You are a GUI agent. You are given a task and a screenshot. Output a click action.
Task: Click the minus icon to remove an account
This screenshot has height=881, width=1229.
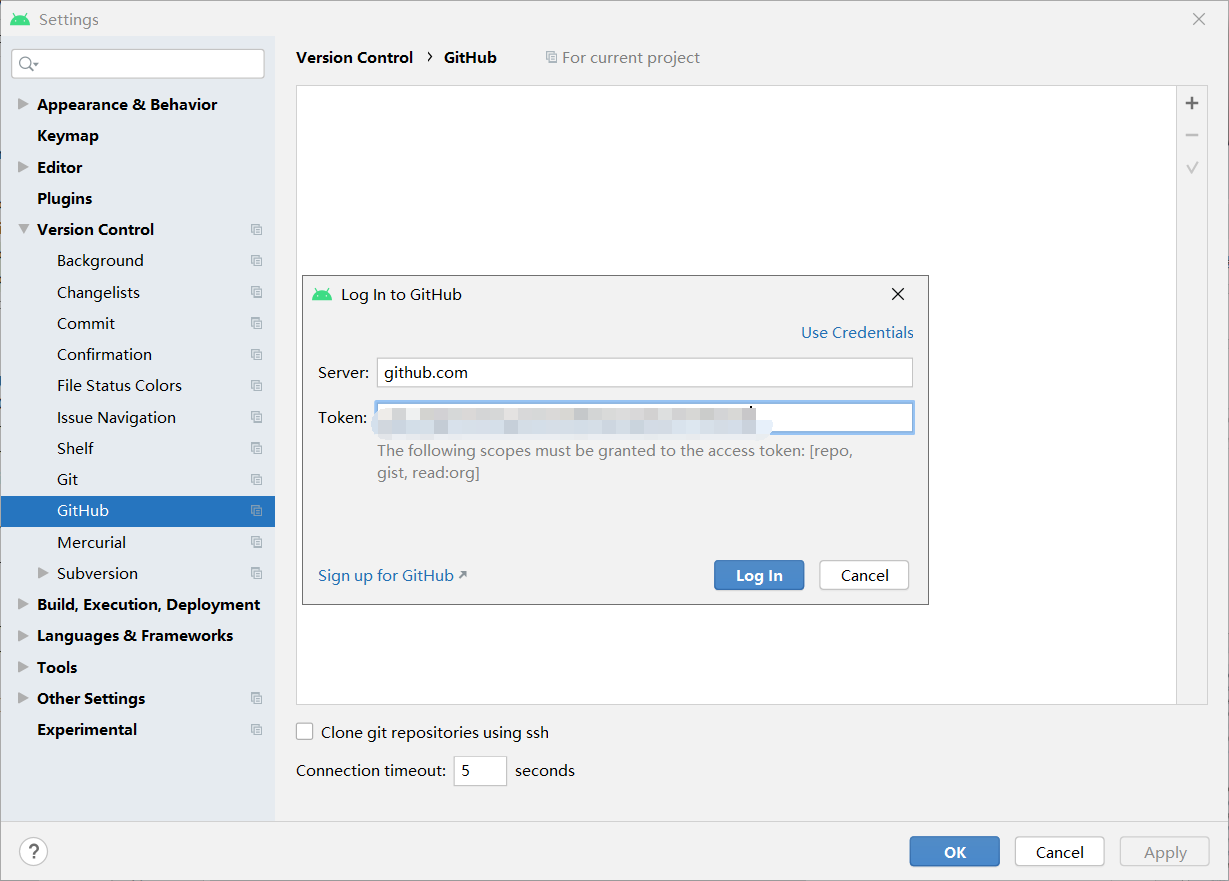click(x=1191, y=134)
